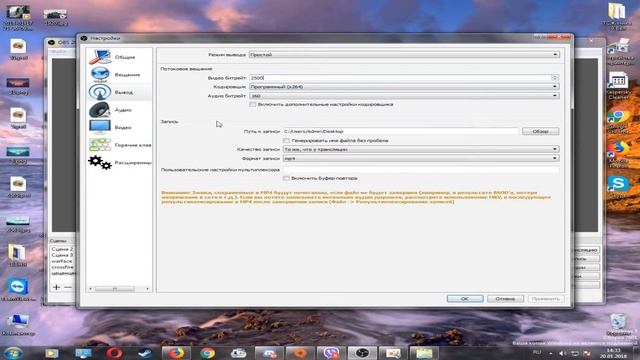This screenshot has height=360, width=640.
Task: Open the Видео (Video) settings section
Action: [x=119, y=127]
